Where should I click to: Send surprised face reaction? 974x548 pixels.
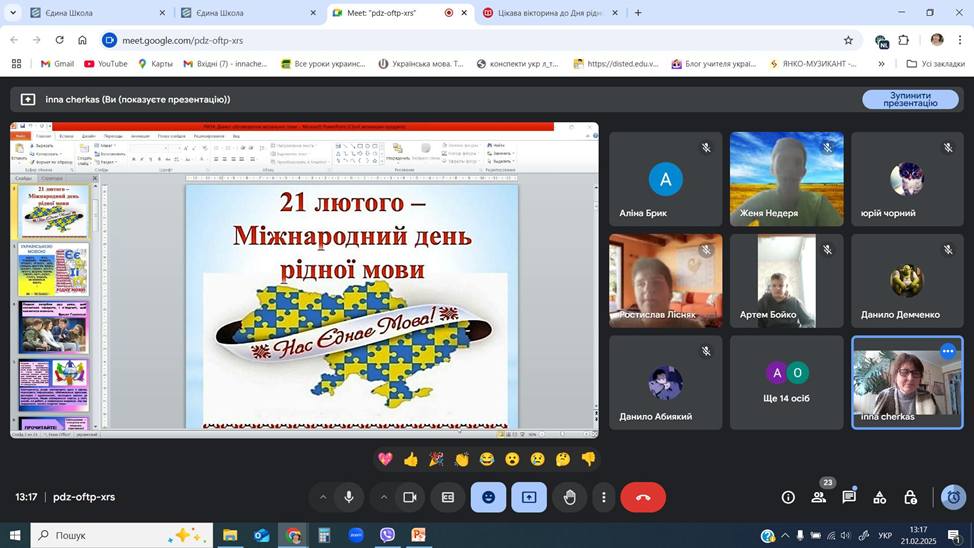tap(512, 459)
